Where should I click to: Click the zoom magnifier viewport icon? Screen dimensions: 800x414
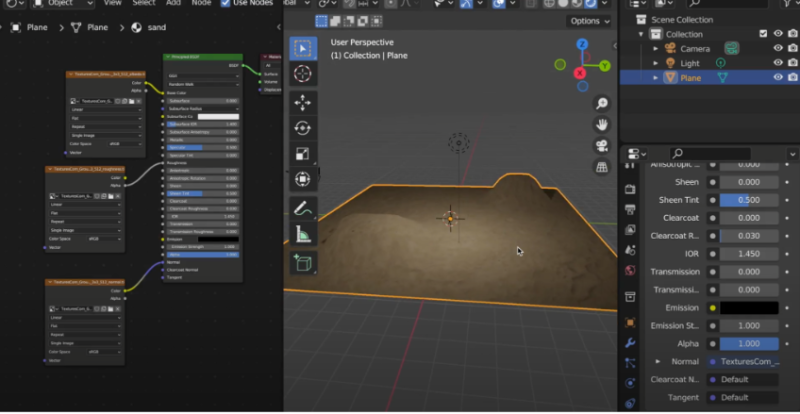pos(602,104)
